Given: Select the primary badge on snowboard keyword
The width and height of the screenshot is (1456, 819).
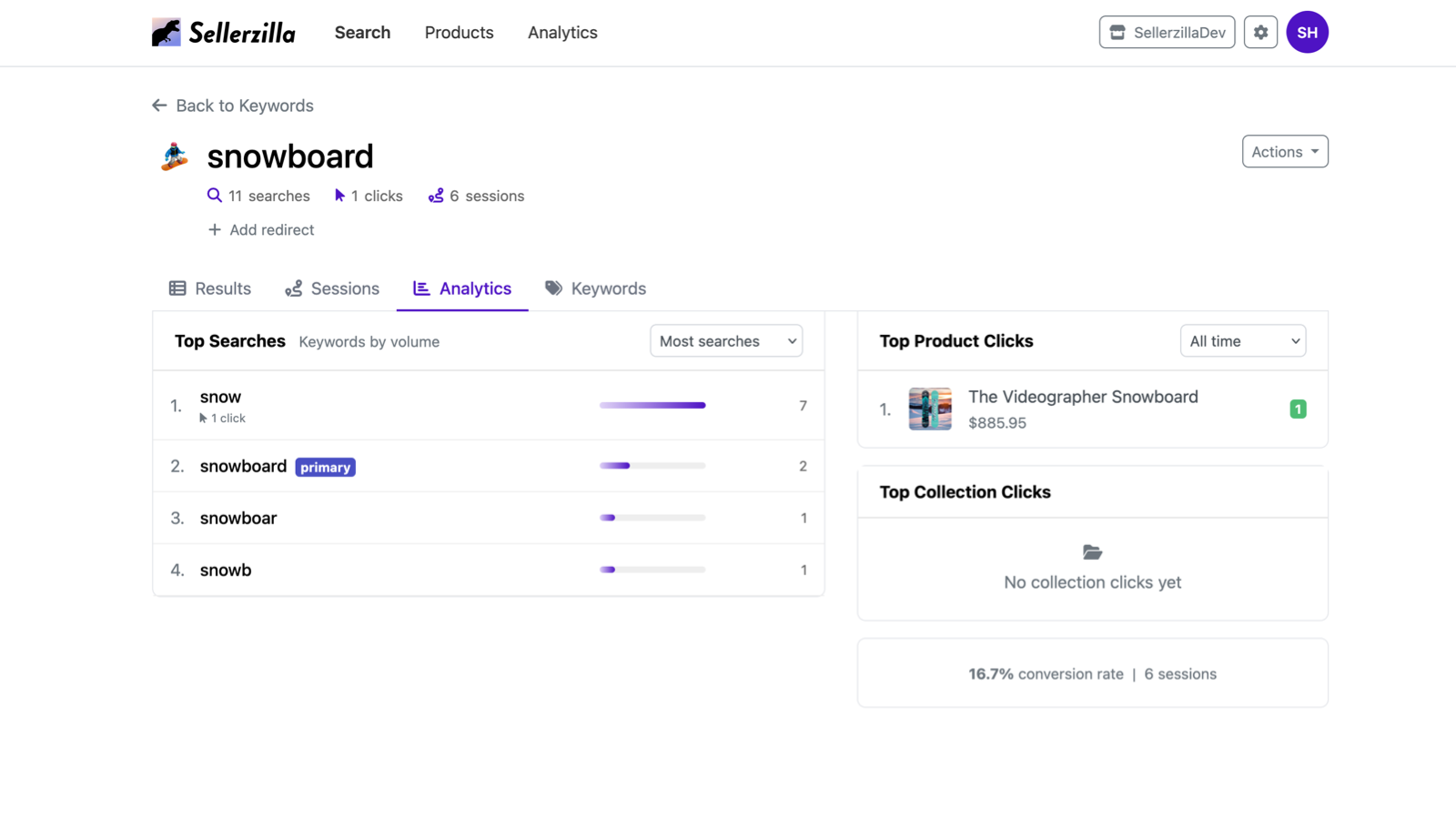Looking at the screenshot, I should point(325,466).
